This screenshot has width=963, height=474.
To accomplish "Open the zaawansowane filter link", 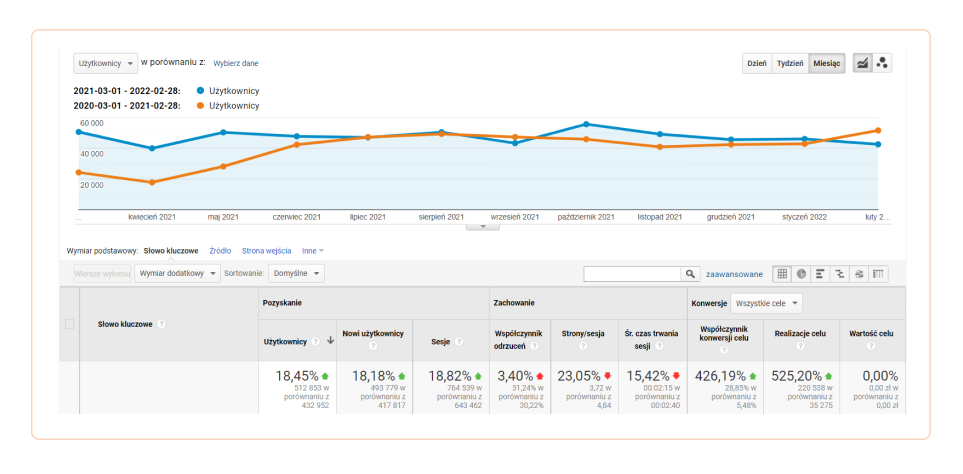I will point(735,274).
